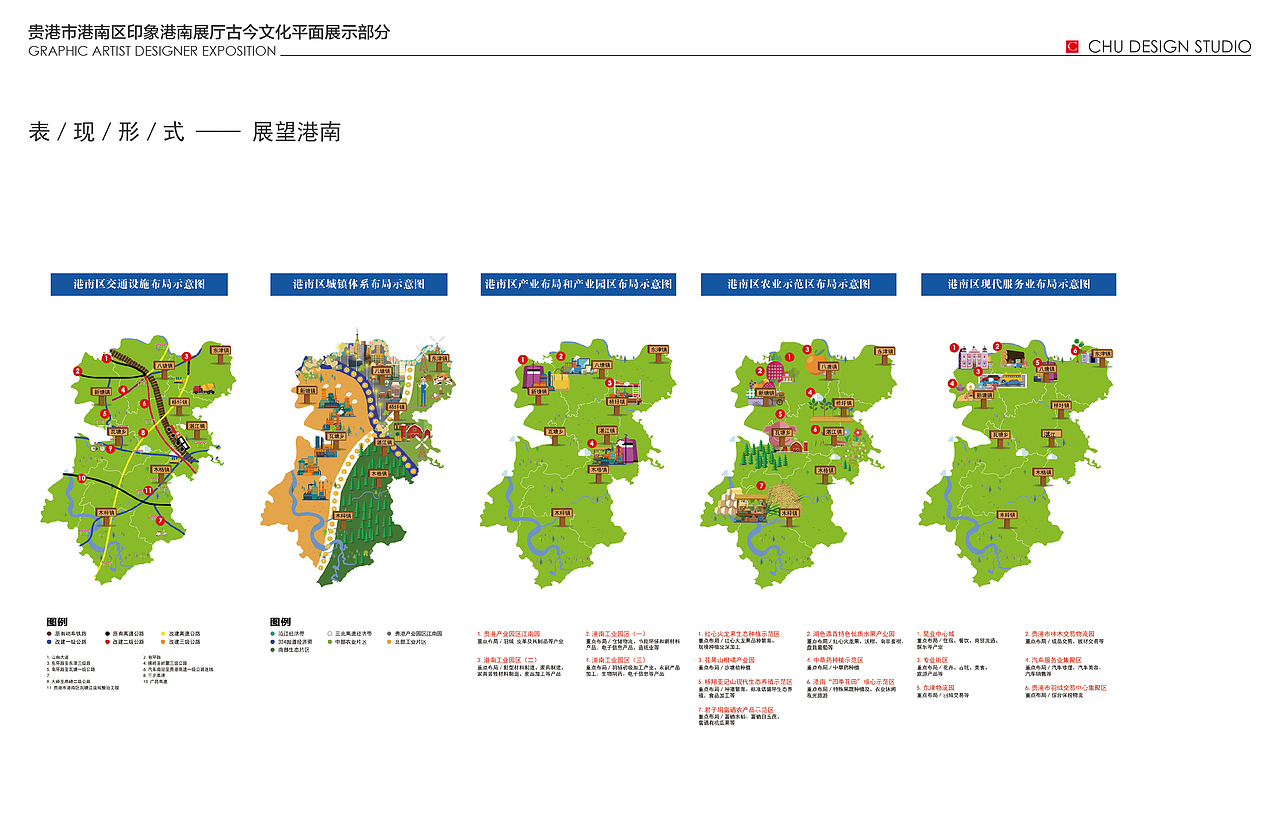Click marker 3 on the agriculture map
This screenshot has height=839, width=1280.
[806, 349]
